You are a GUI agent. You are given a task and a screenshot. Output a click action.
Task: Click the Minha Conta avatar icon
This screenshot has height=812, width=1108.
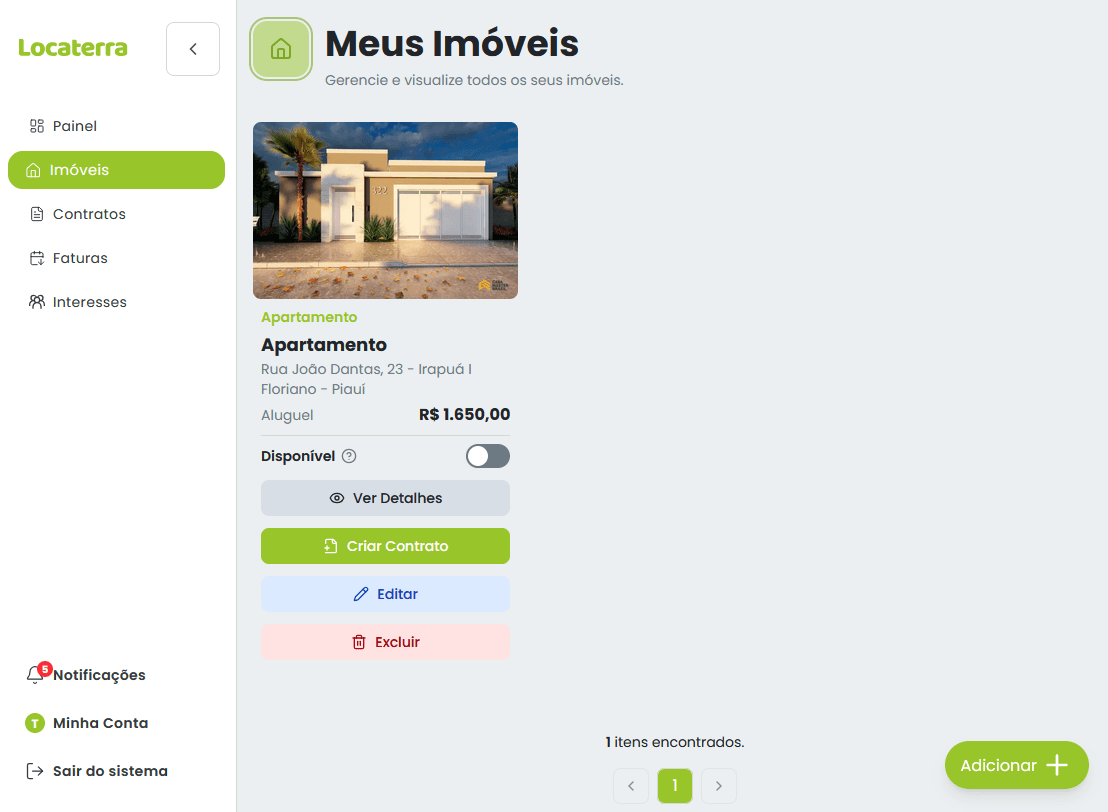(35, 723)
